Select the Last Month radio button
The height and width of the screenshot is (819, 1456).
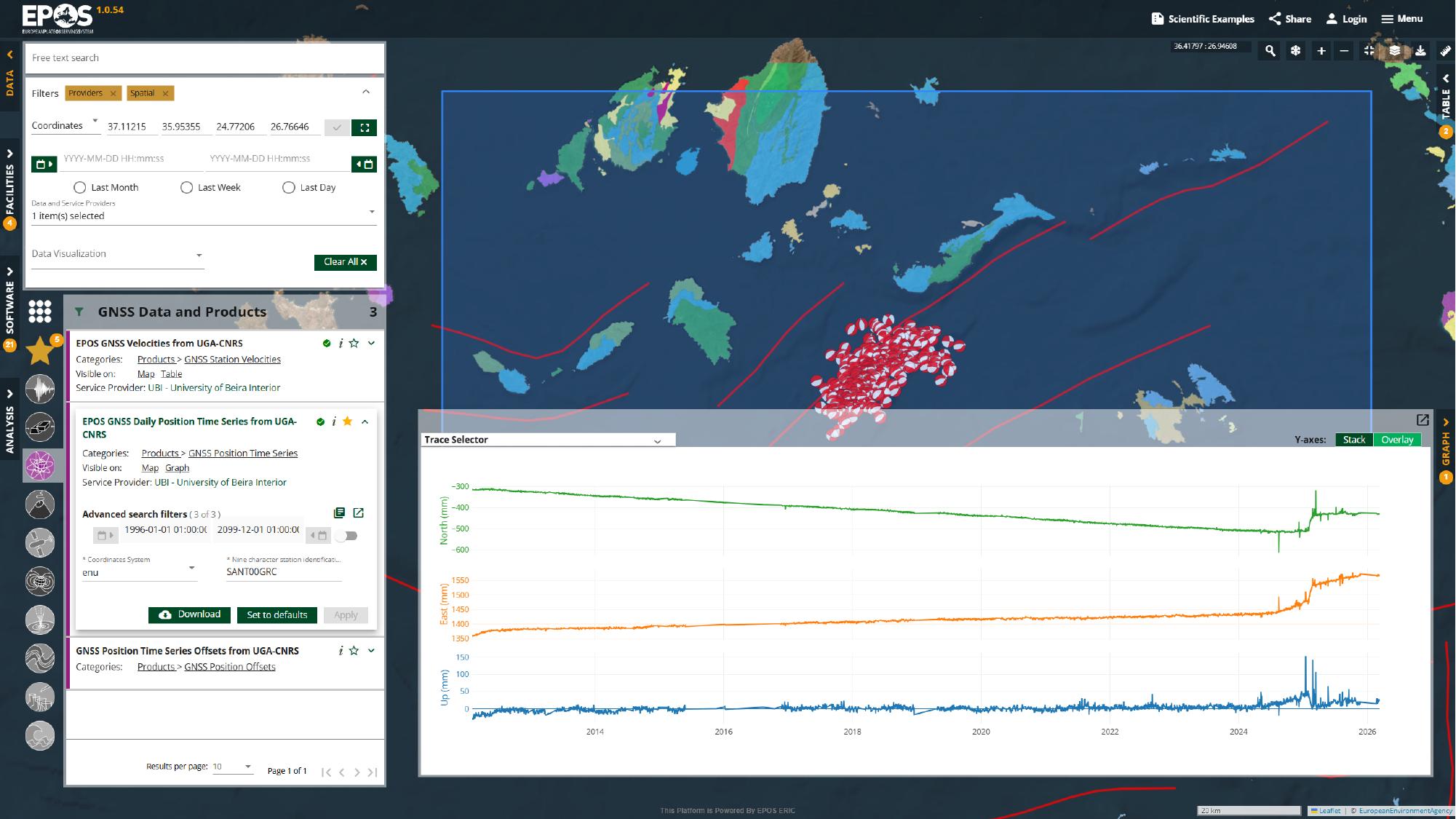pyautogui.click(x=79, y=187)
